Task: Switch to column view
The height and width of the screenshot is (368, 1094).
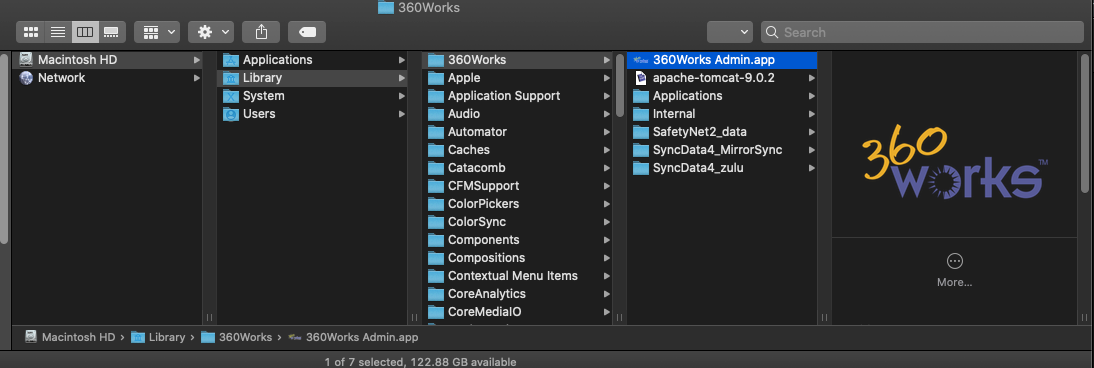Action: (x=84, y=32)
